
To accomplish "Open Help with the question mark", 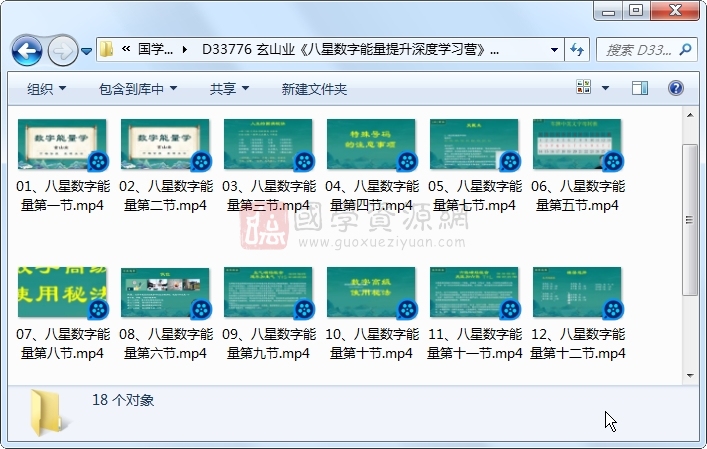I will click(x=675, y=88).
